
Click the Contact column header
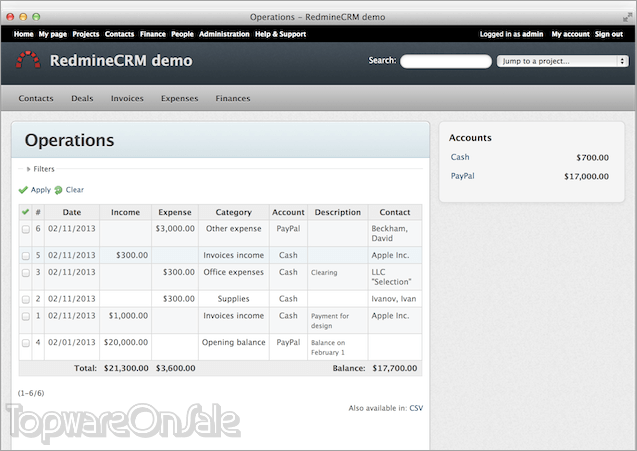pyautogui.click(x=395, y=212)
